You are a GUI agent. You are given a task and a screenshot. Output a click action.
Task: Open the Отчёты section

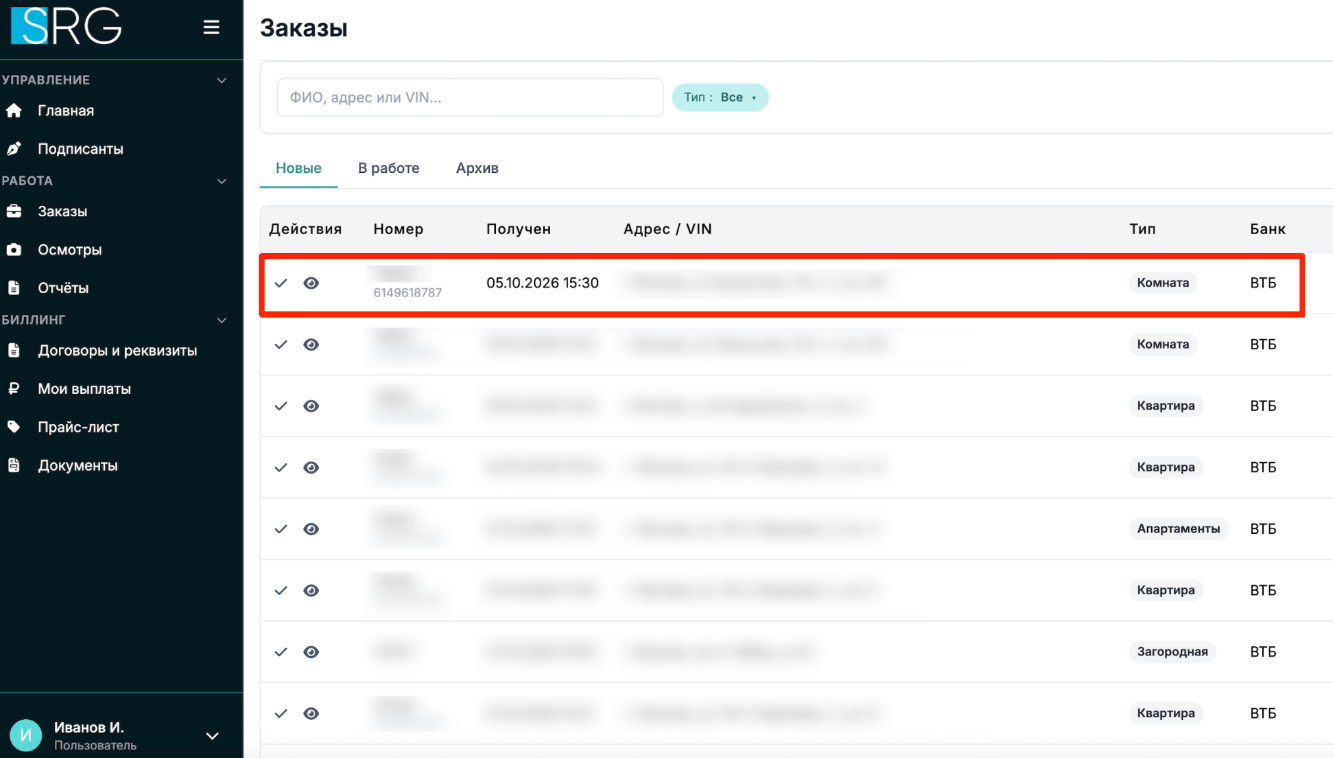pos(63,288)
